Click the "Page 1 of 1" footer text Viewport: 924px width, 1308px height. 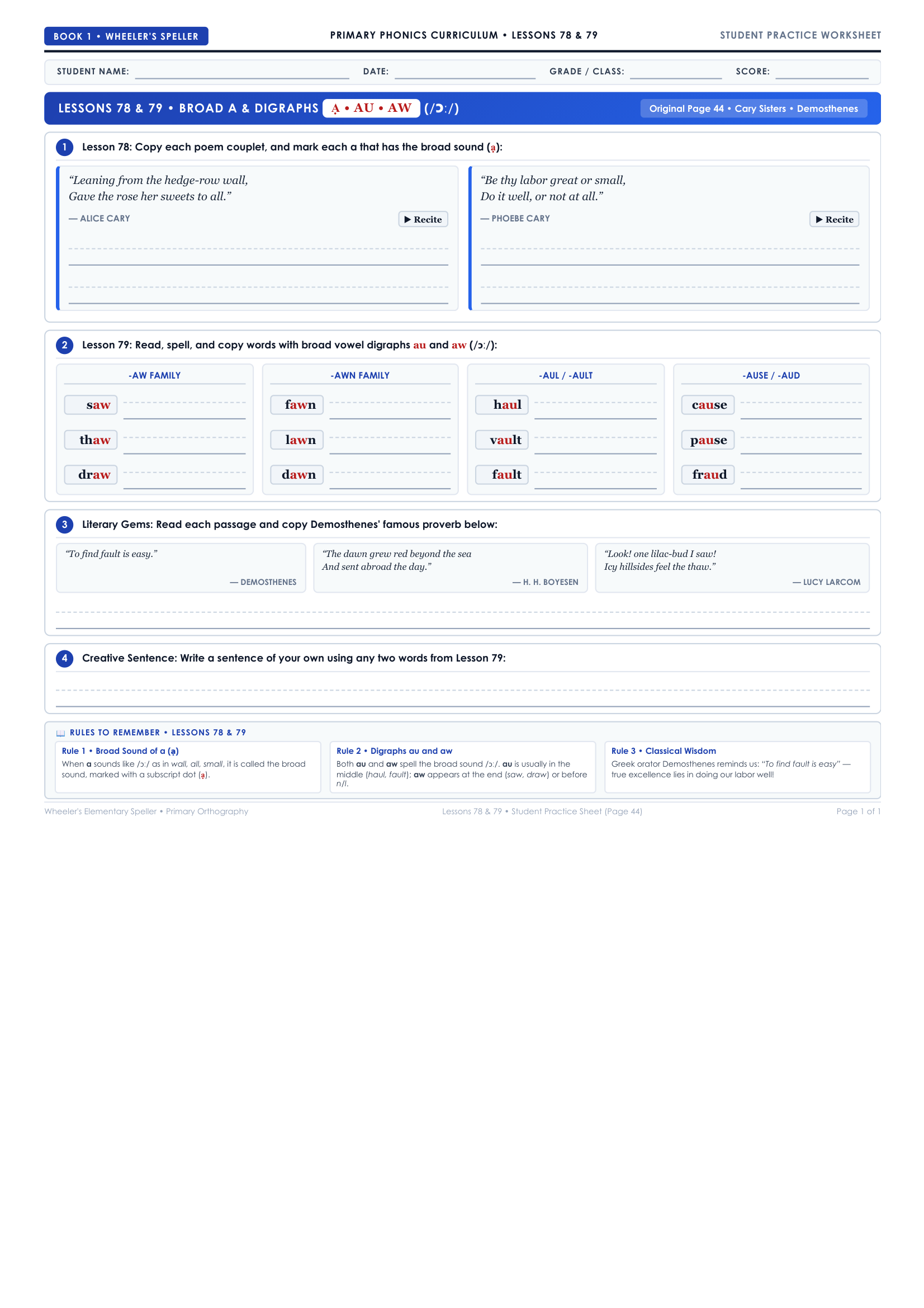coord(859,812)
